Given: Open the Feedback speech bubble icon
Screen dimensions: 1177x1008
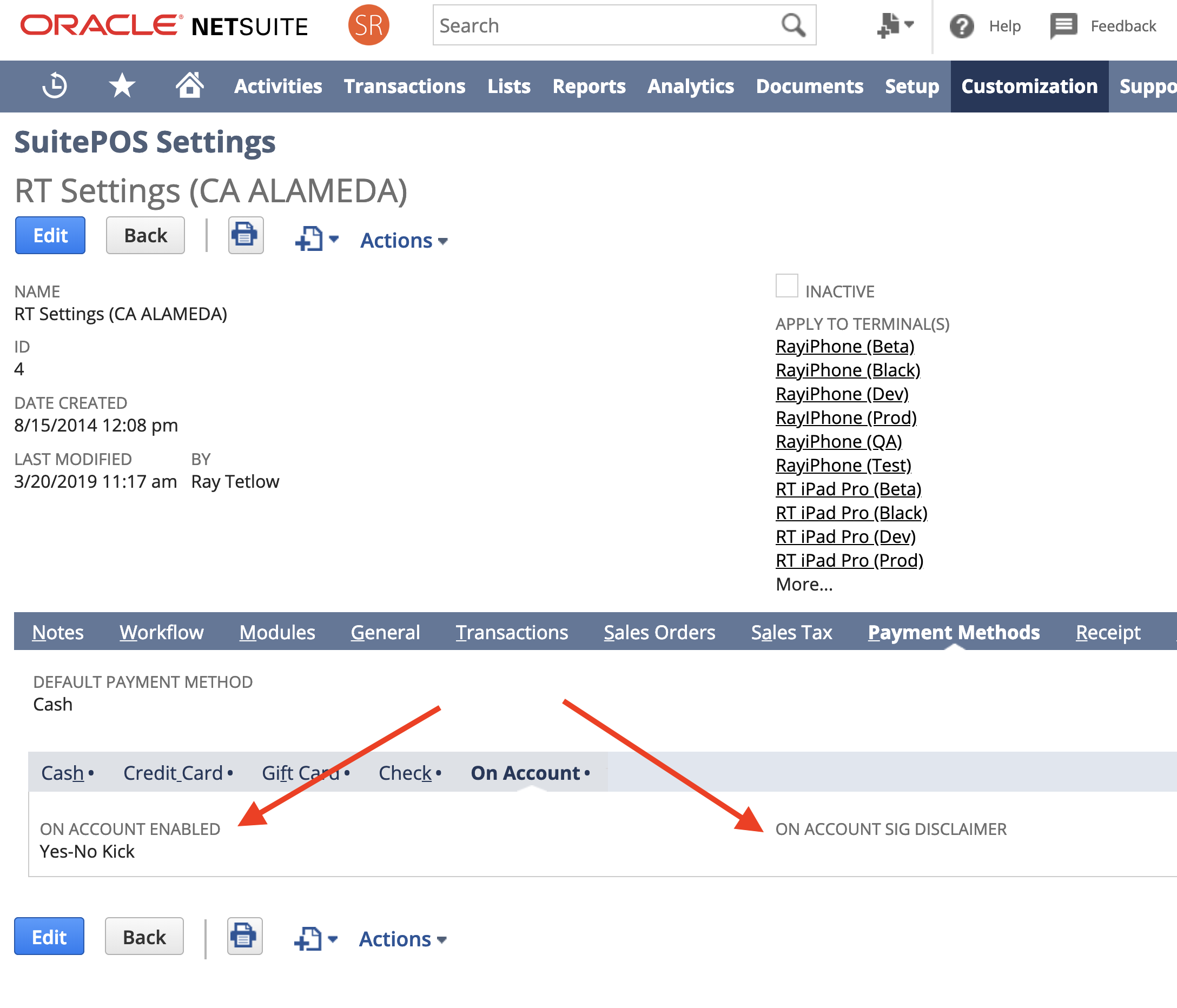Looking at the screenshot, I should 1063,26.
